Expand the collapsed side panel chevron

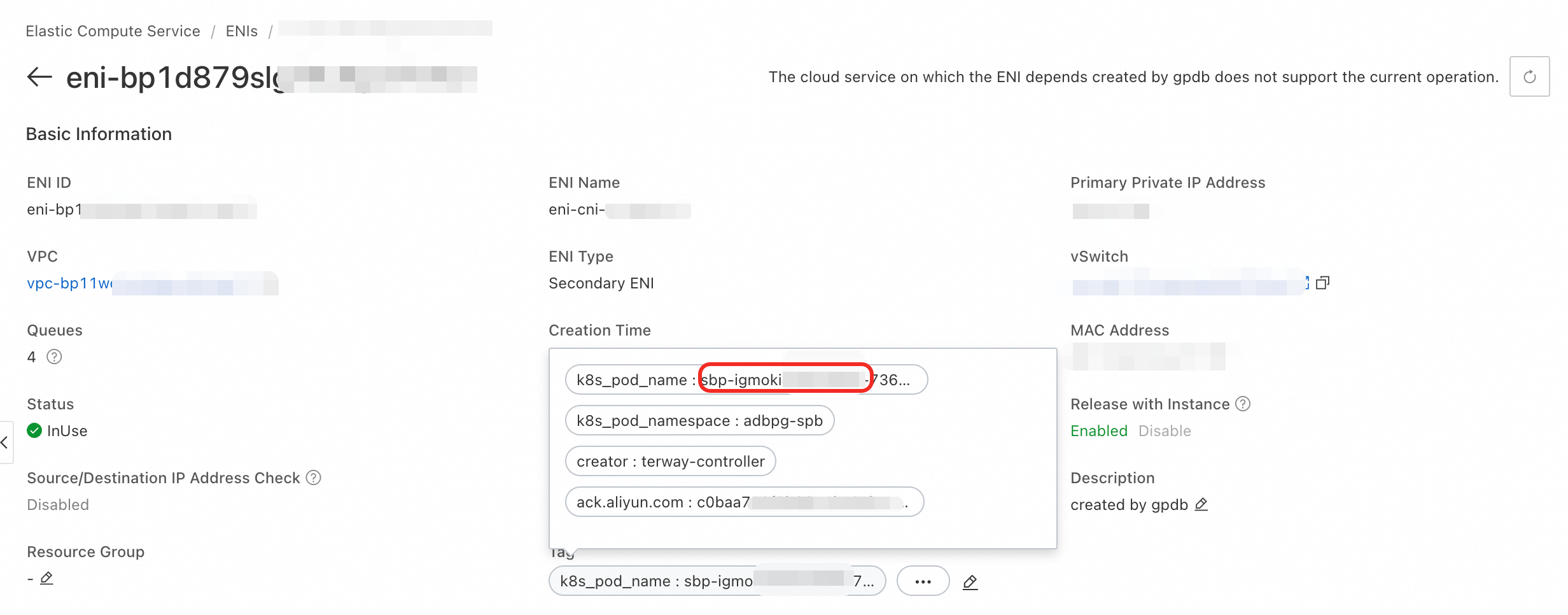(x=5, y=442)
